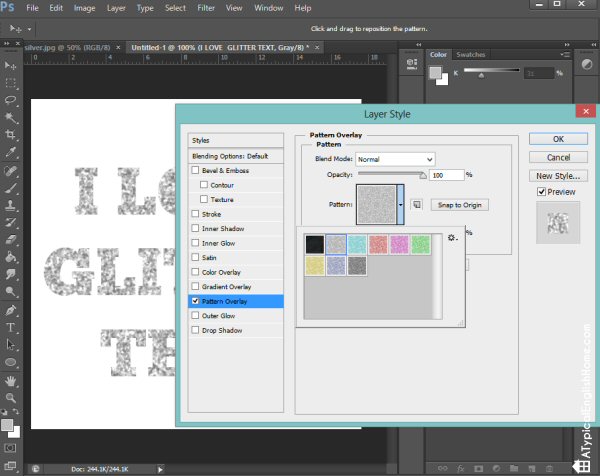600x476 pixels.
Task: Cancel the Layer Style dialog
Action: (558, 157)
